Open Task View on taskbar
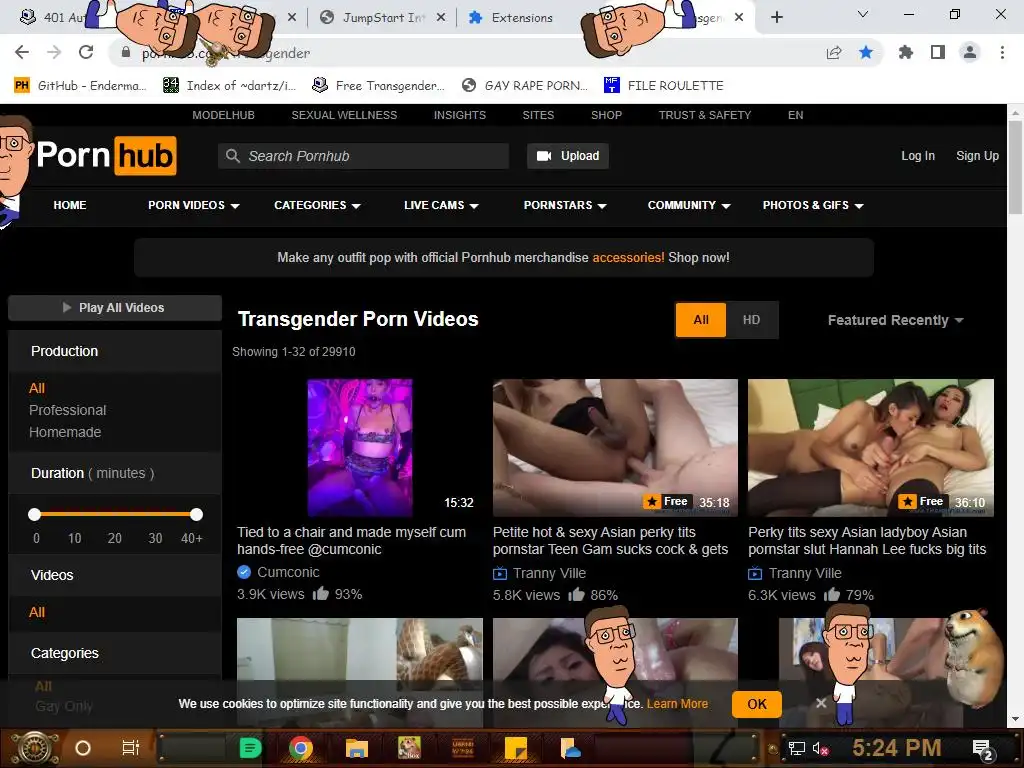Viewport: 1024px width, 768px height. tap(131, 748)
